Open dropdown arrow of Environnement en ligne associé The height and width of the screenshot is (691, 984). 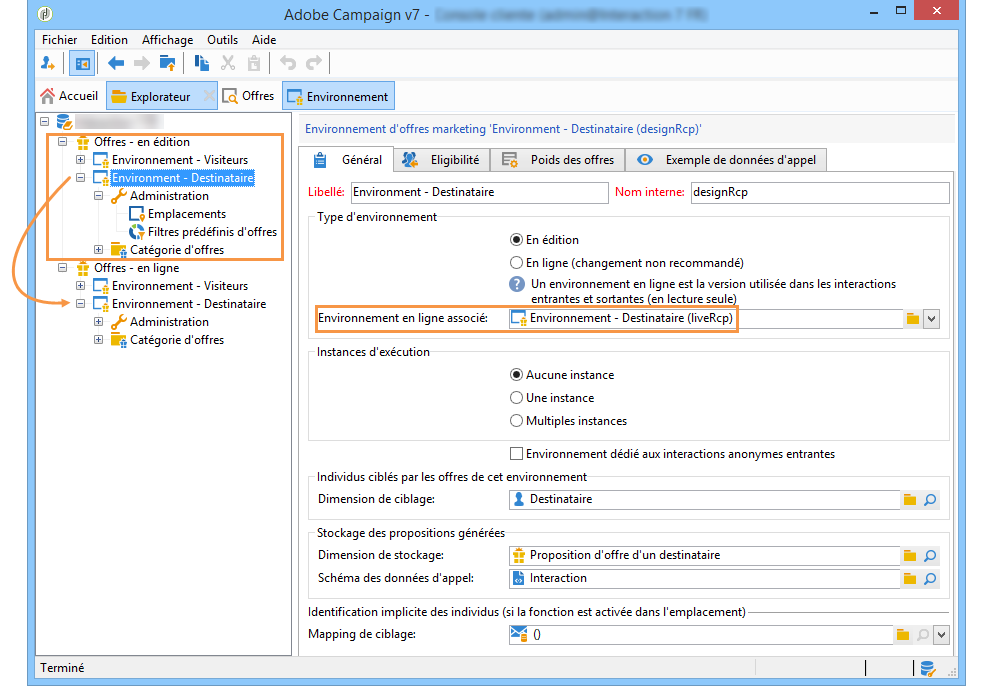tap(931, 319)
